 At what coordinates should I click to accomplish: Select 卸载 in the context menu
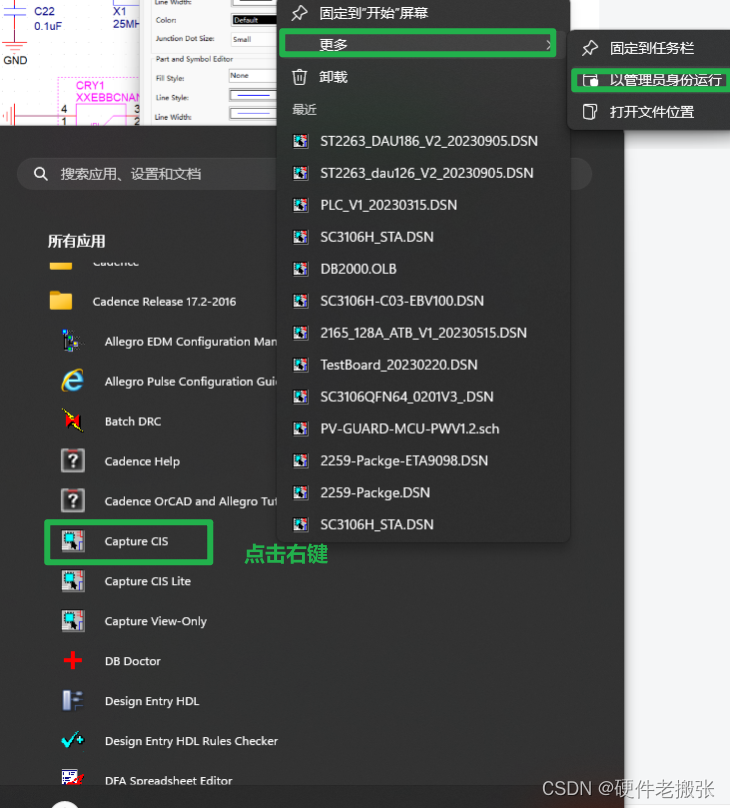334,77
